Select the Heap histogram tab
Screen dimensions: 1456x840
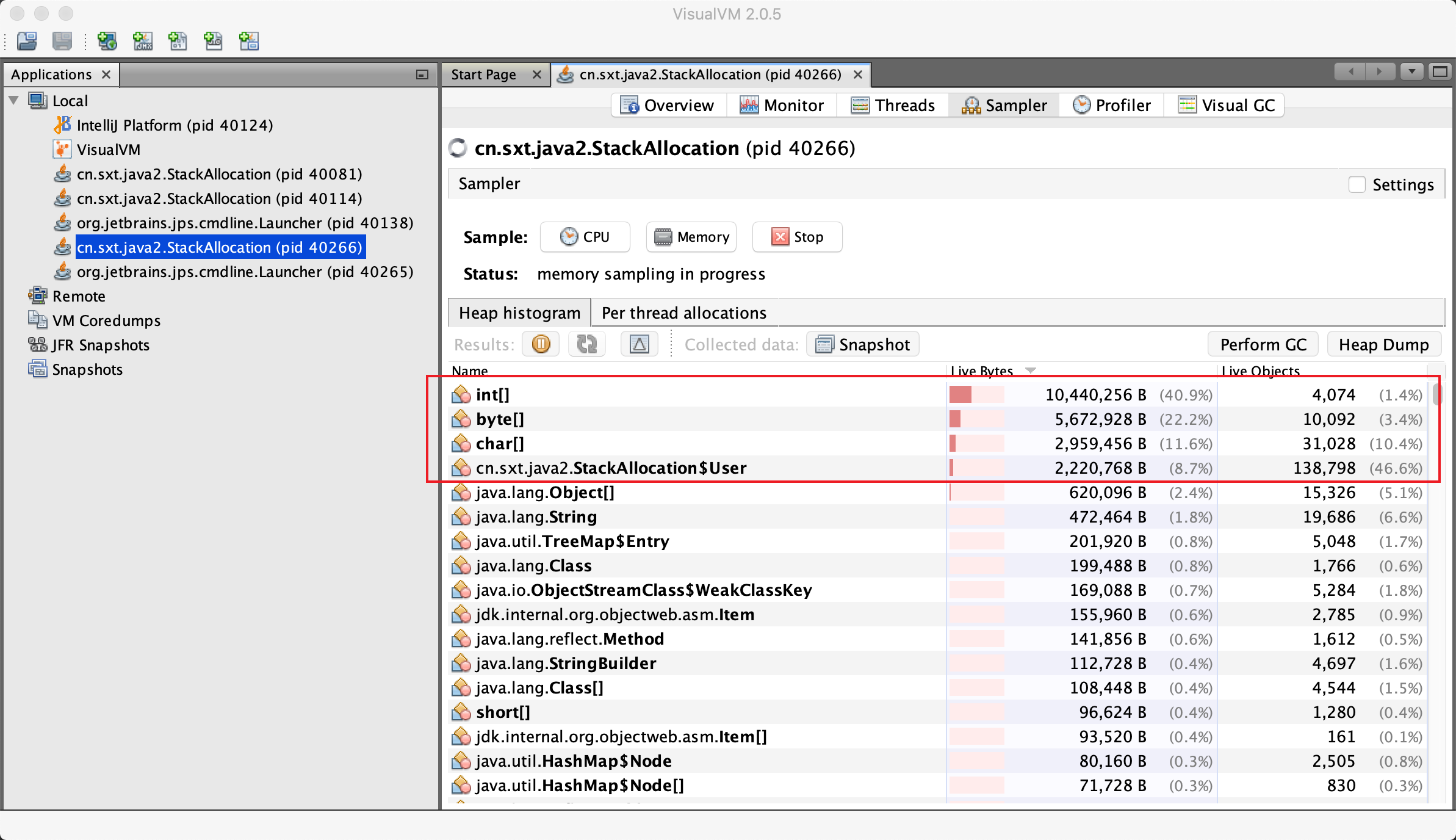(519, 312)
